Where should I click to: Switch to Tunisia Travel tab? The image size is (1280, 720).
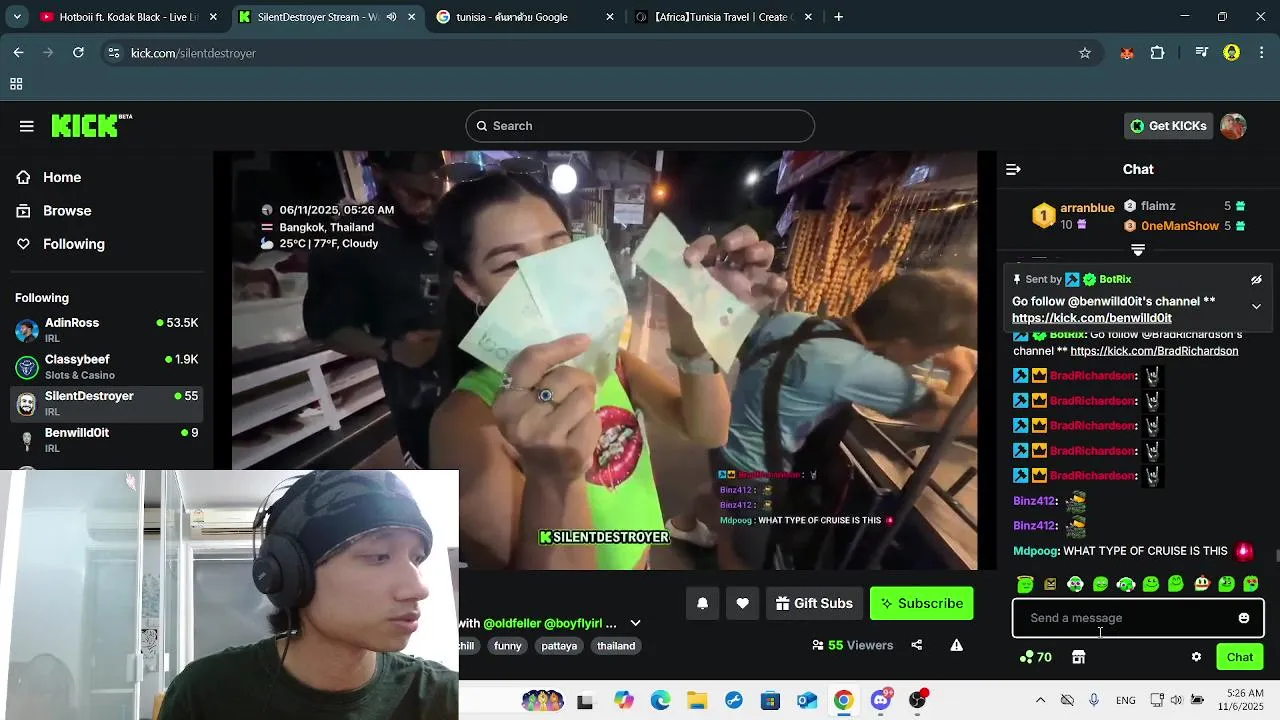point(724,17)
